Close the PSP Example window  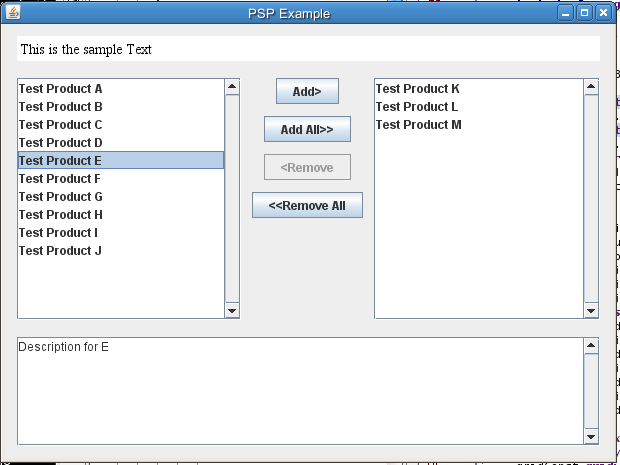(602, 13)
